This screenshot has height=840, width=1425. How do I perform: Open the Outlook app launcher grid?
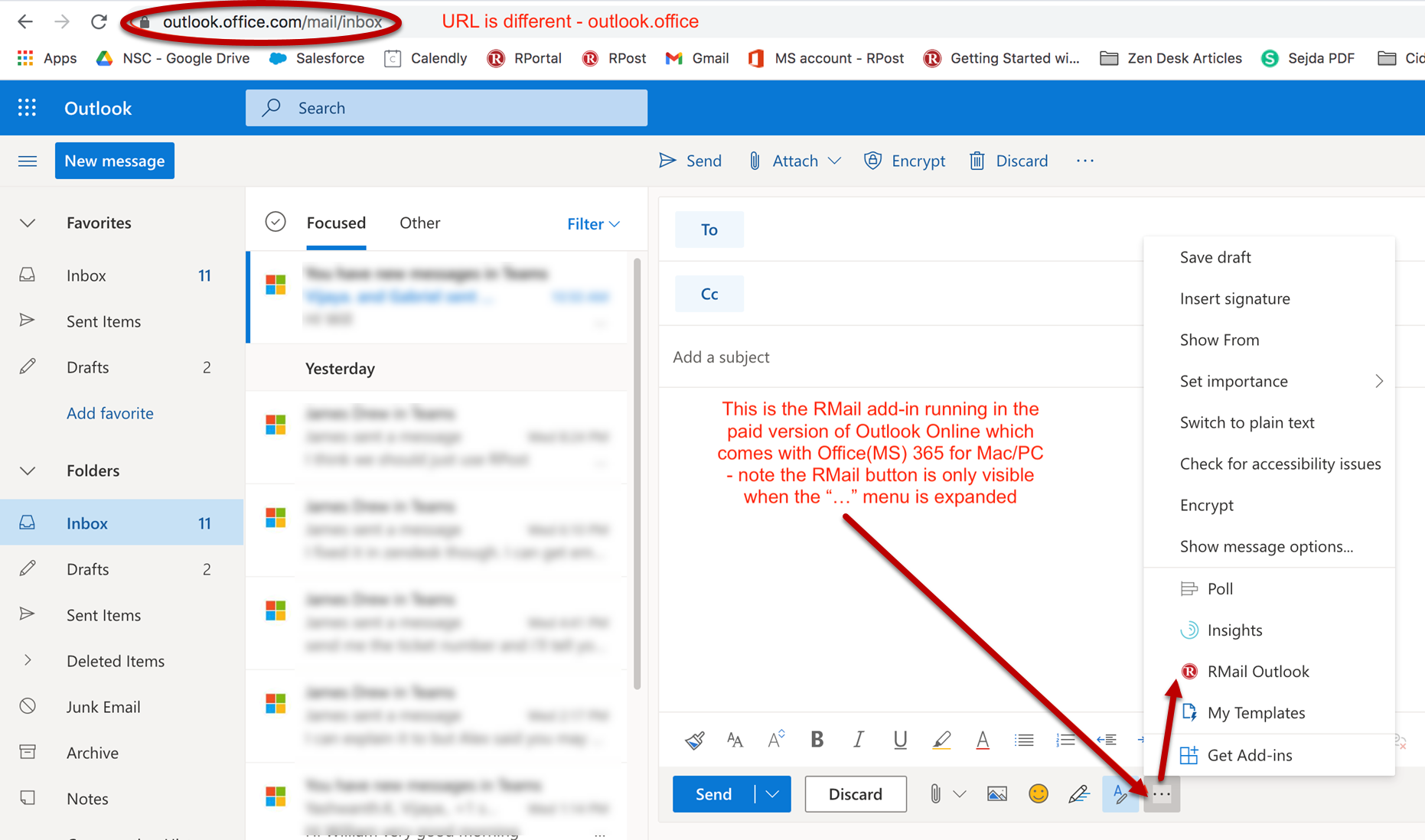pyautogui.click(x=28, y=108)
